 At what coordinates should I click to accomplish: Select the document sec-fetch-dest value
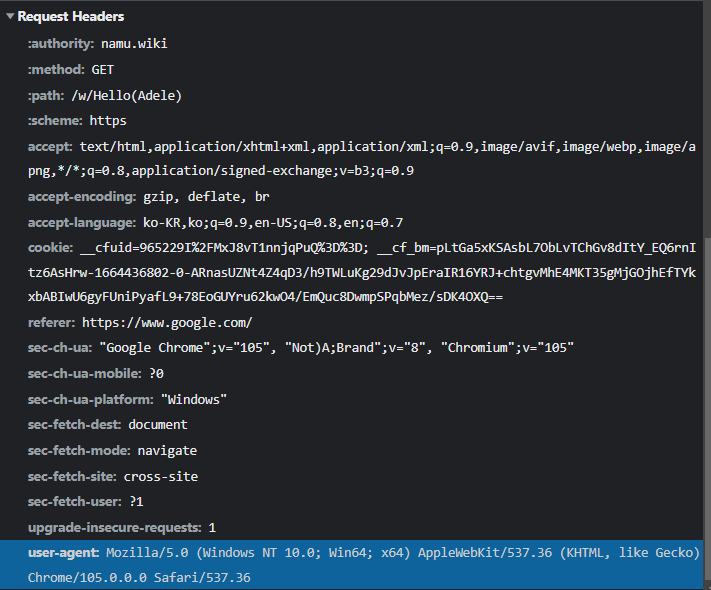(158, 425)
